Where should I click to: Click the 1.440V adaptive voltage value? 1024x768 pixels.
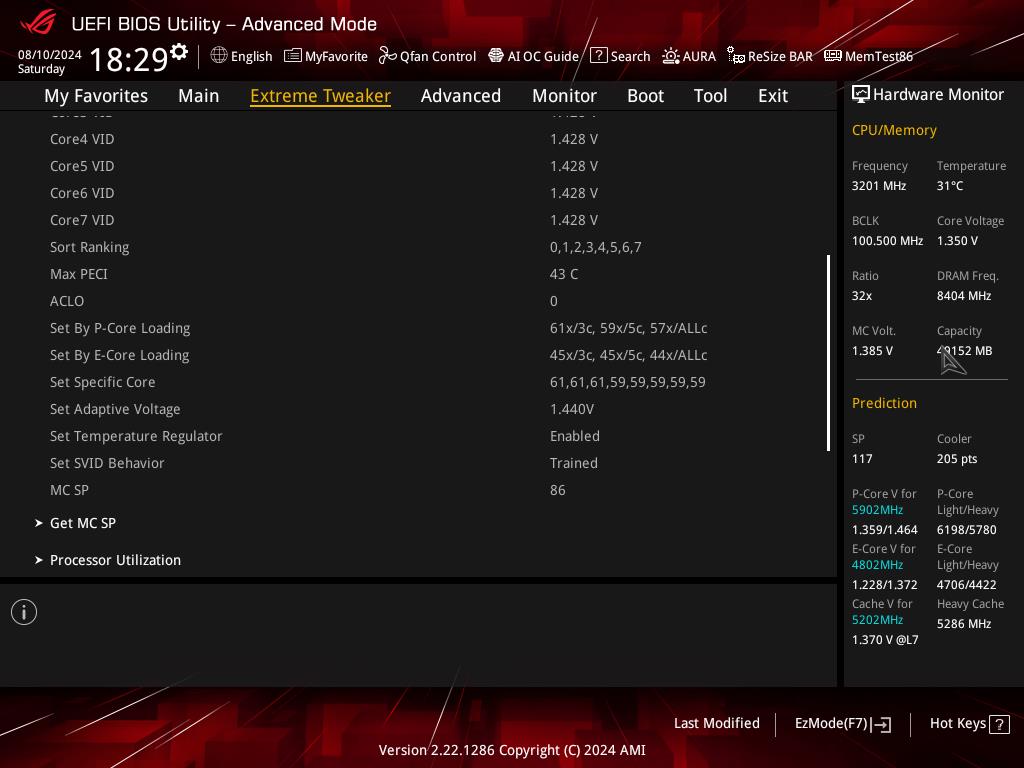point(572,409)
